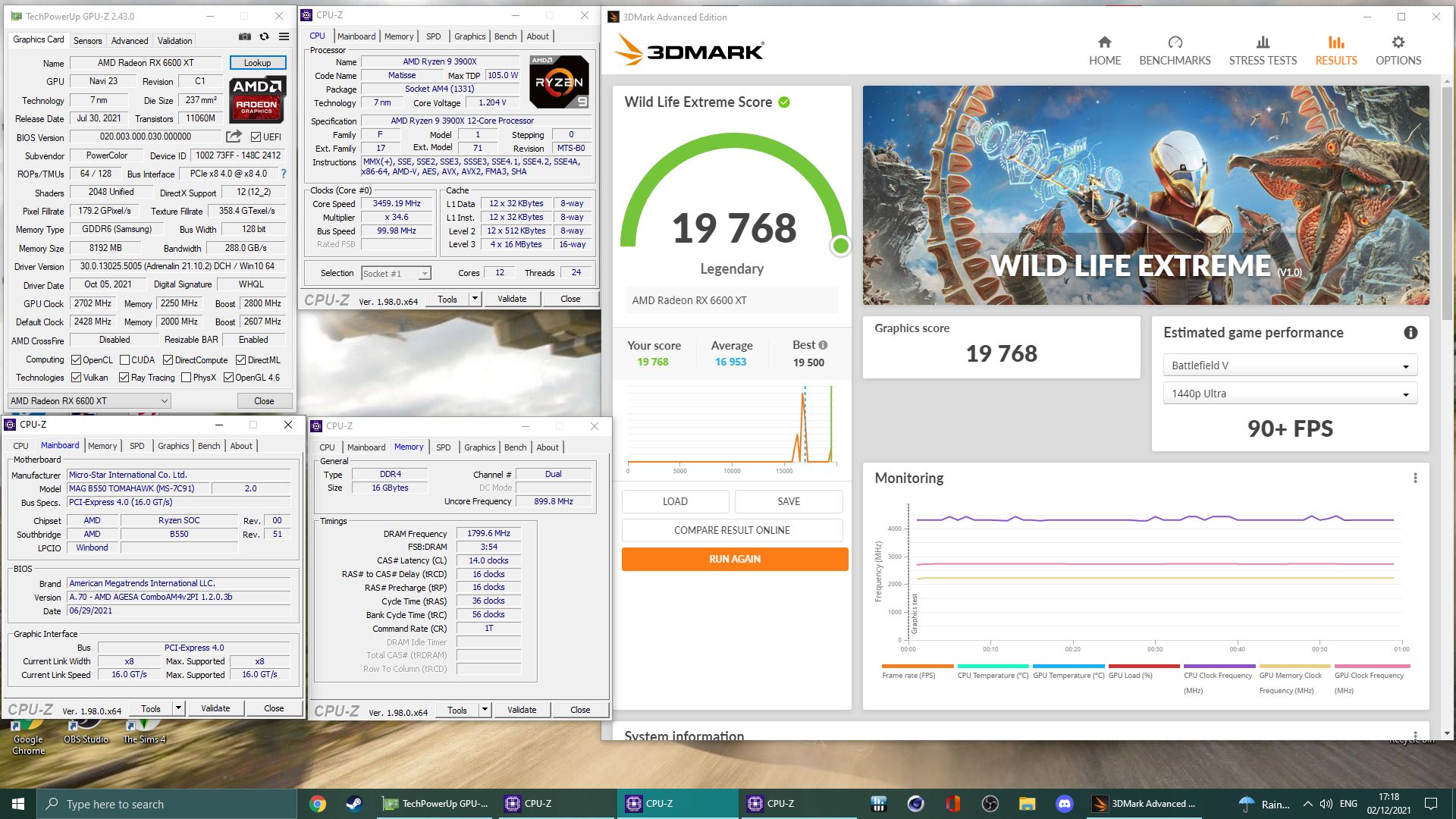This screenshot has height=819, width=1456.
Task: Toggle PhysX checkbox
Action: click(186, 378)
